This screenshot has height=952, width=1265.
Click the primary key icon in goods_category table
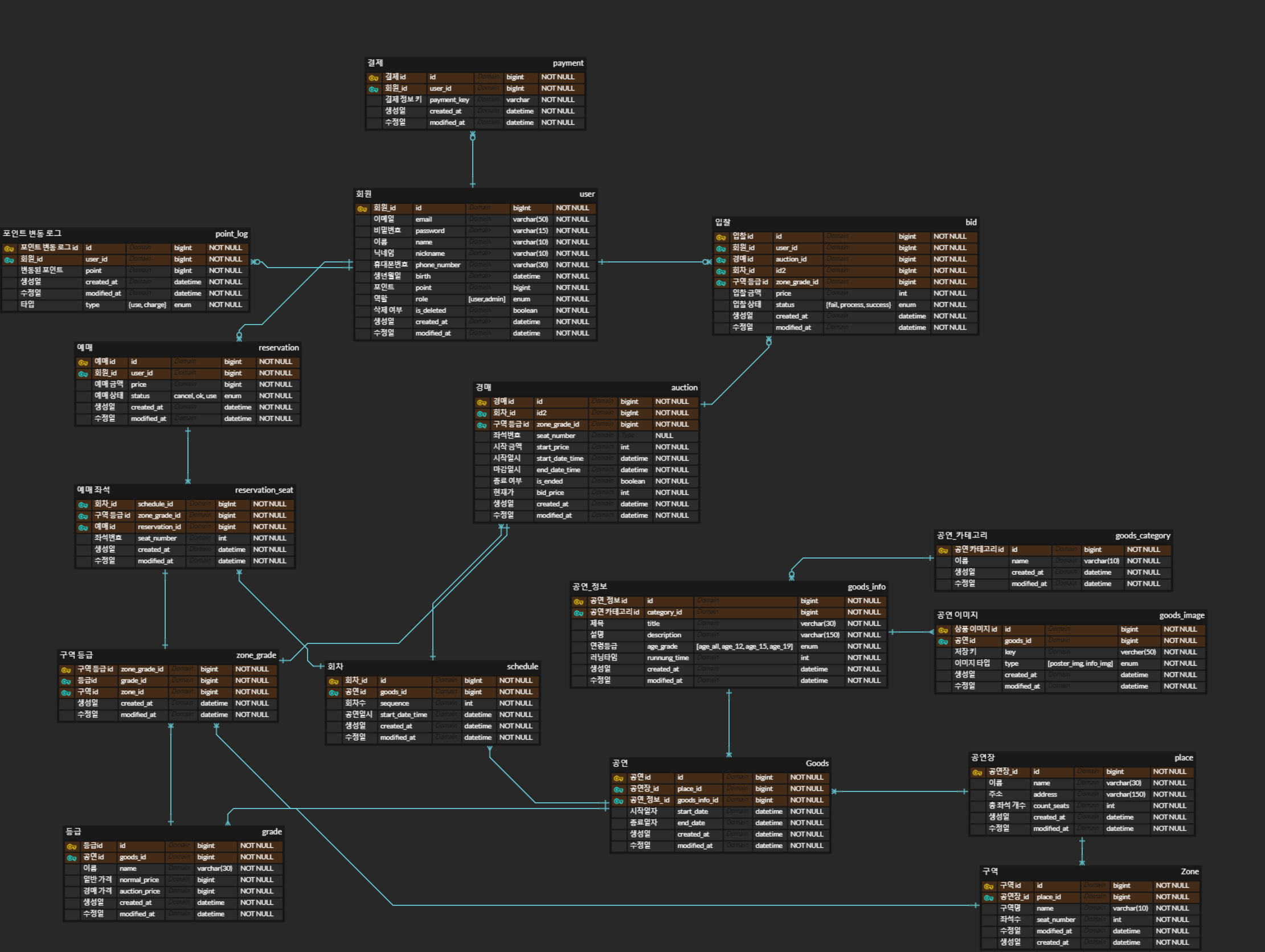[943, 550]
